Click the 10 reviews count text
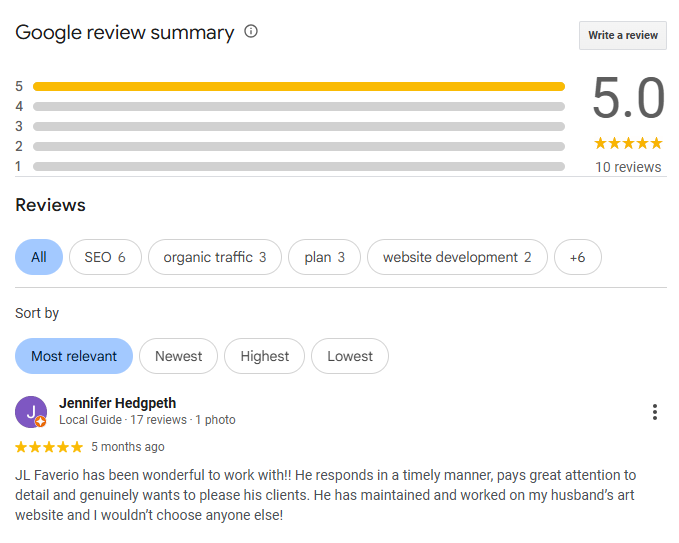This screenshot has height=543, width=679. (628, 167)
